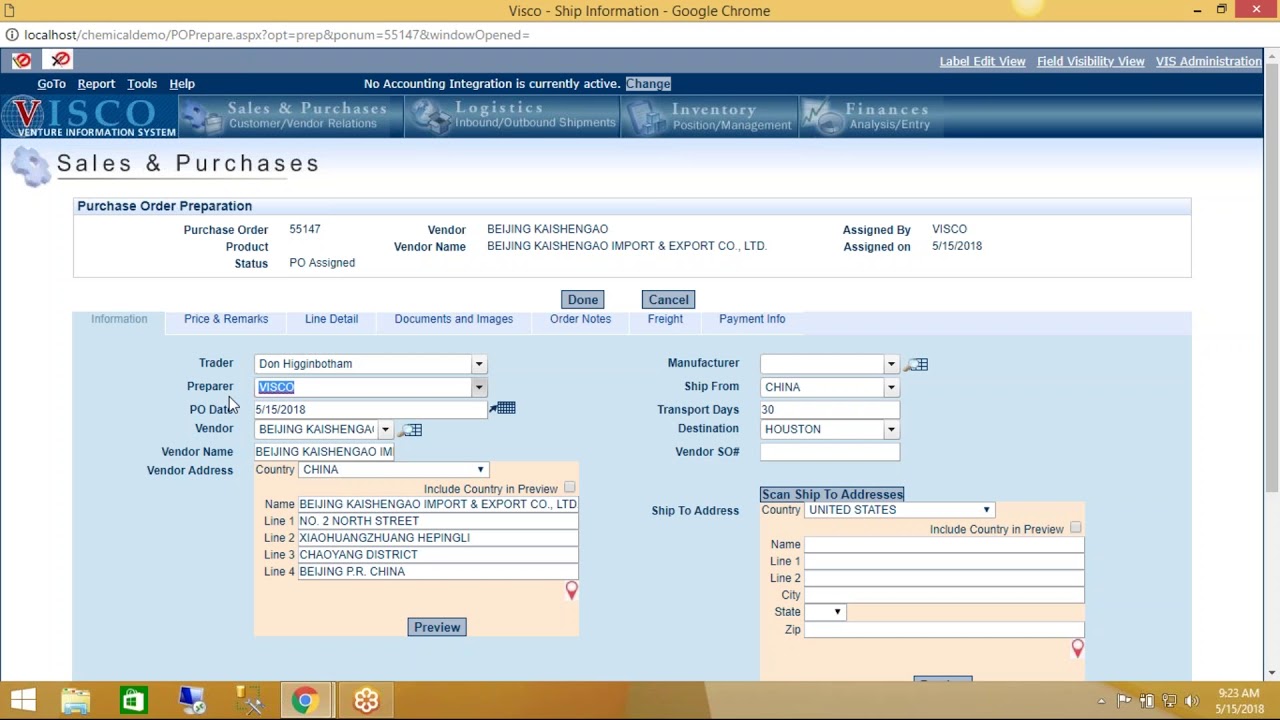Click the PO Date input field

(369, 409)
